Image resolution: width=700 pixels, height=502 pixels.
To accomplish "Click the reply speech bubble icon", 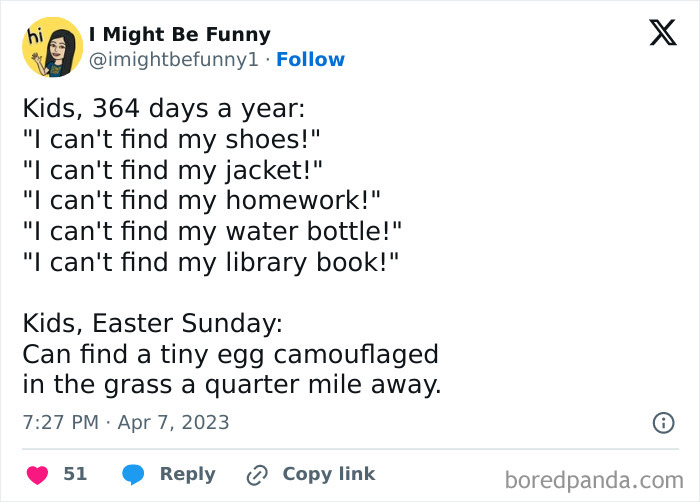I will 133,474.
